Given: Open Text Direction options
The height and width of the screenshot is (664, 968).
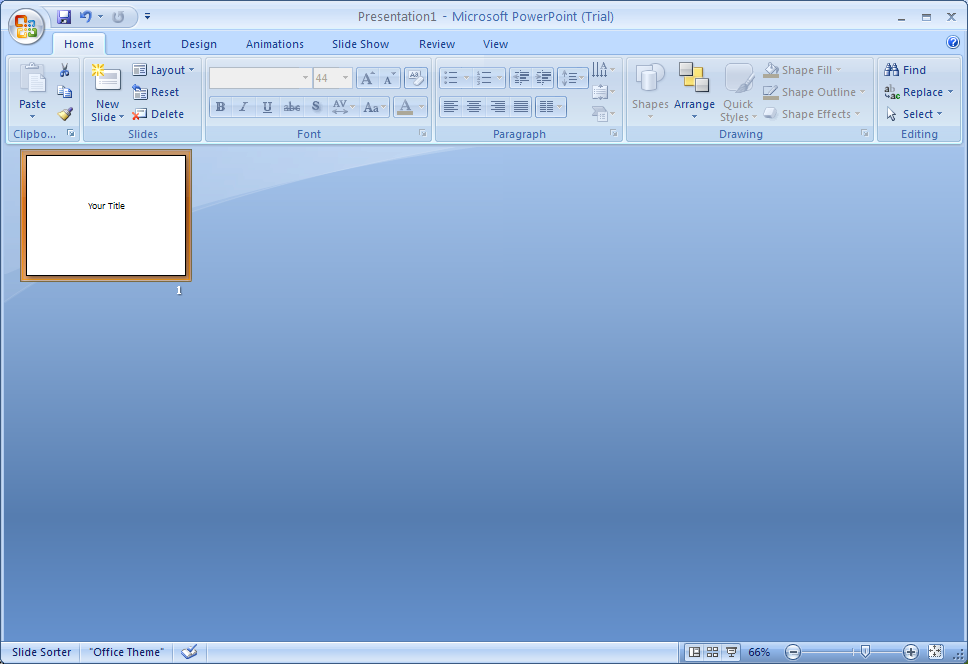Looking at the screenshot, I should point(603,70).
